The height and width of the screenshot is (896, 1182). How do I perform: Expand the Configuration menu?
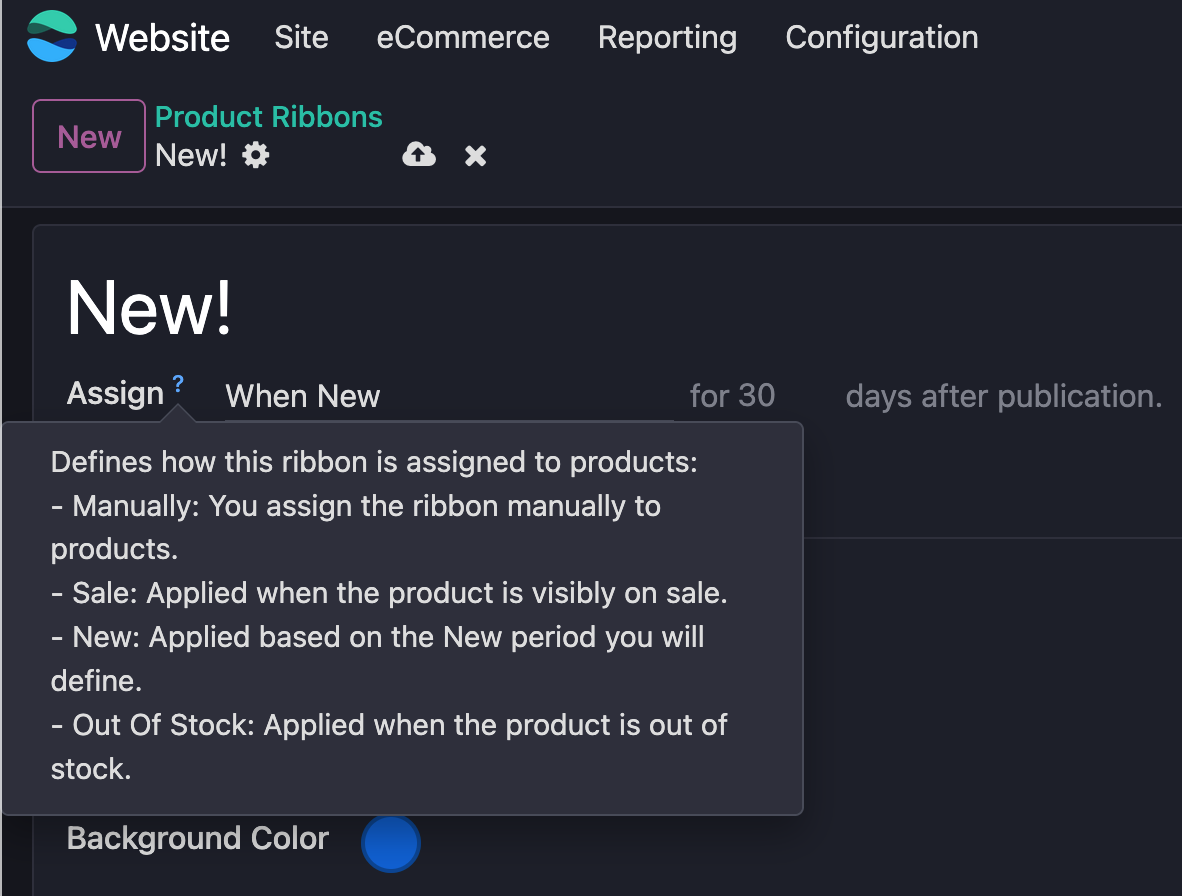[881, 38]
